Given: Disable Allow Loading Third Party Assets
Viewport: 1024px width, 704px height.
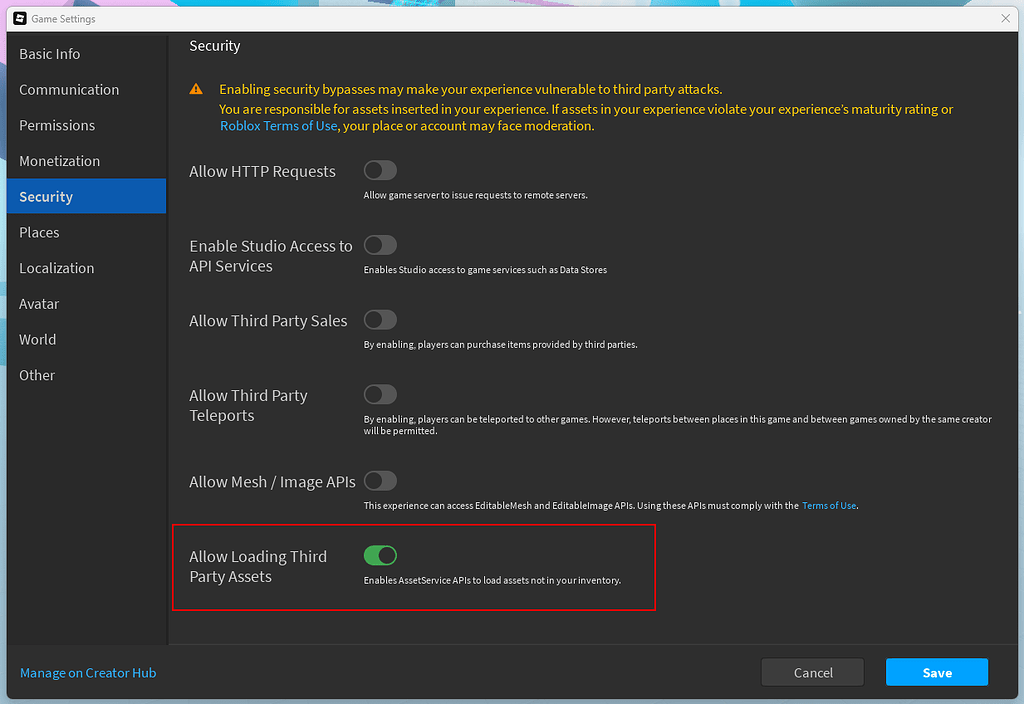Looking at the screenshot, I should pos(380,555).
